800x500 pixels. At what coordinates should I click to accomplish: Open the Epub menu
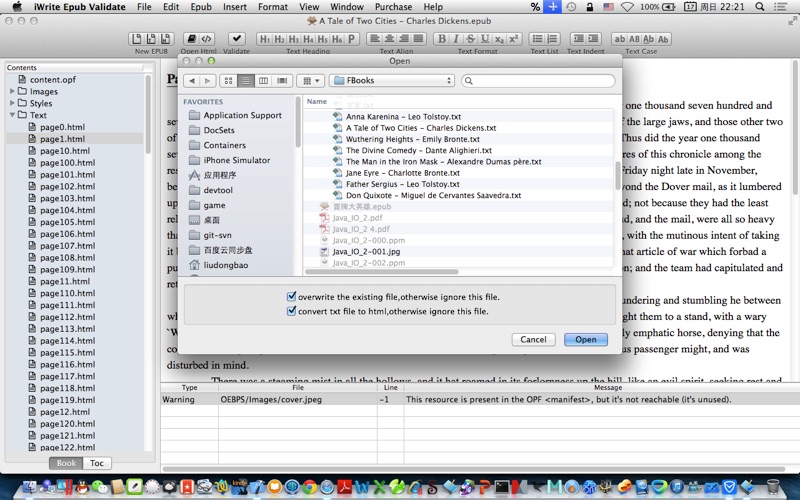201,7
